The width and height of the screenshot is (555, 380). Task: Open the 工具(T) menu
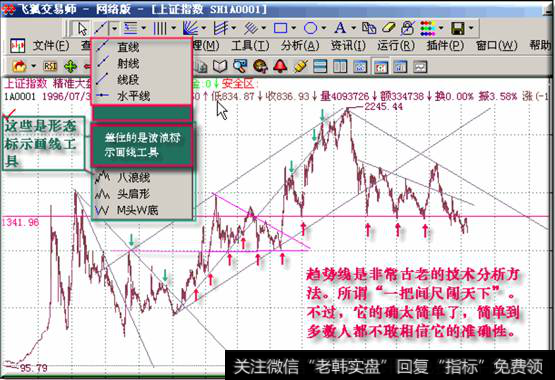[250, 46]
